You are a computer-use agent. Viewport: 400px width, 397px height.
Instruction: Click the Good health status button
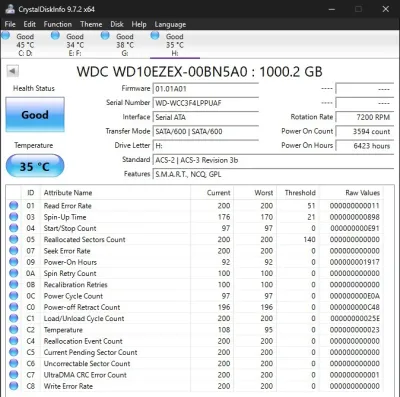click(35, 115)
